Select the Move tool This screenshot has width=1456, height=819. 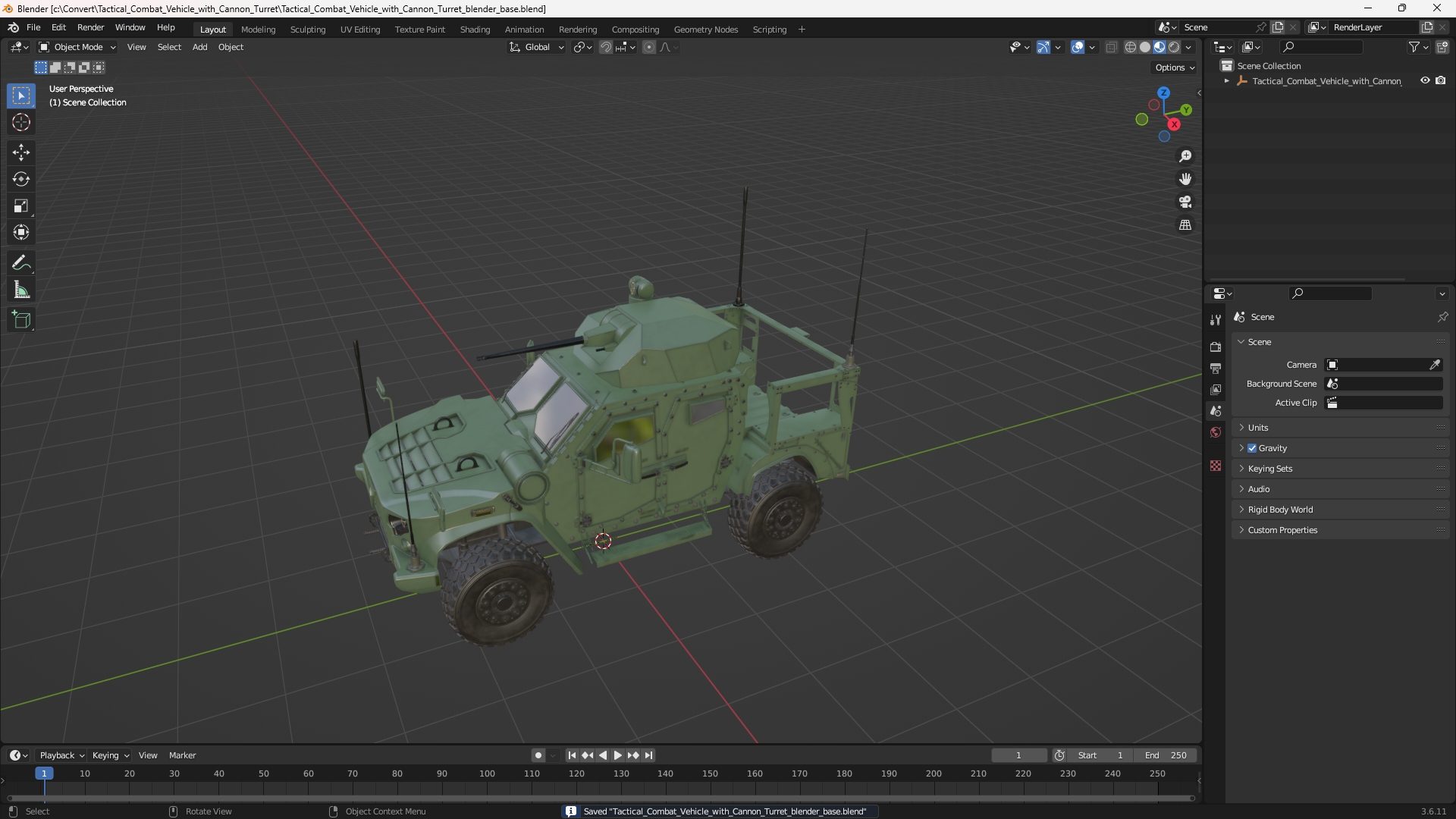click(x=21, y=152)
